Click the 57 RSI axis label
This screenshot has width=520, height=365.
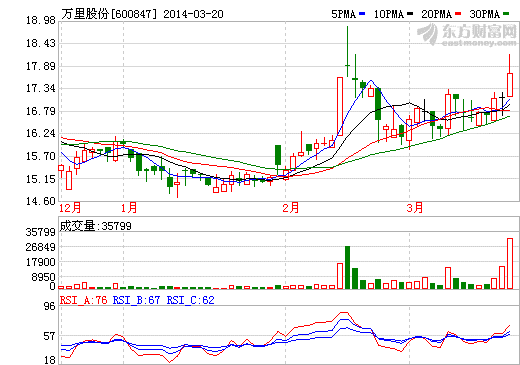50,336
